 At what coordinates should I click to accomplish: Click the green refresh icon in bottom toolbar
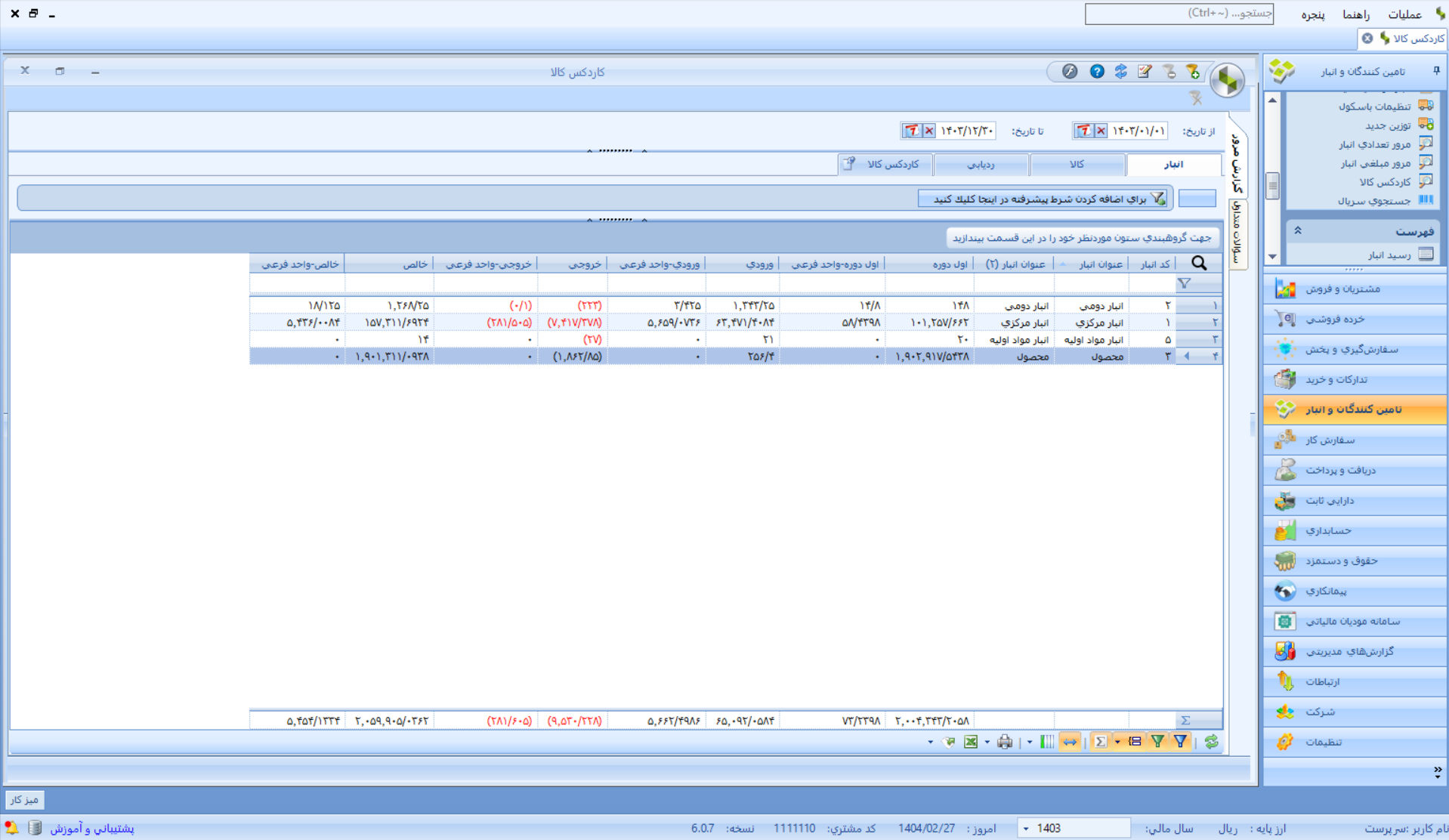click(x=1212, y=742)
